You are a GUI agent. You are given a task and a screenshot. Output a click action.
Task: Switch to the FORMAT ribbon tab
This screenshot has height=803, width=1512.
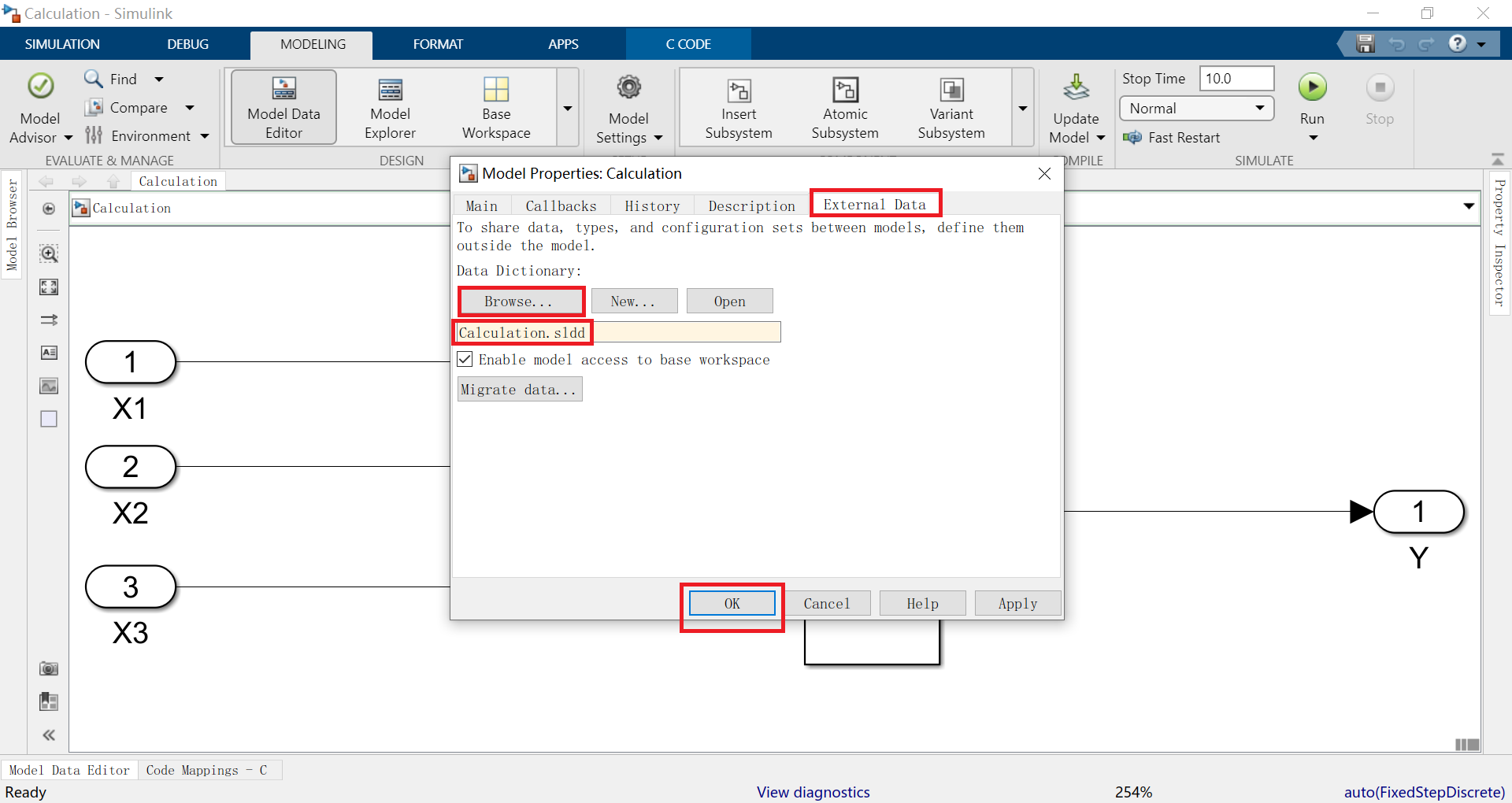438,44
